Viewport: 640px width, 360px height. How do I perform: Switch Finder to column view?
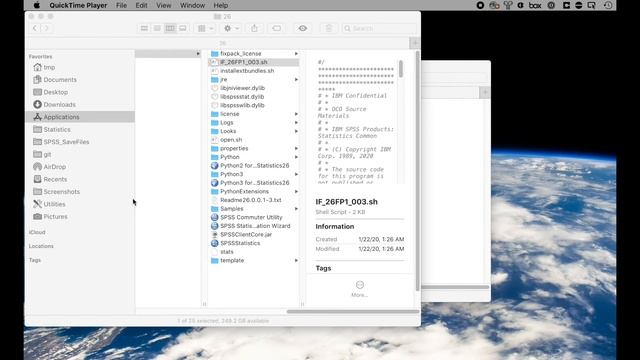(170, 28)
